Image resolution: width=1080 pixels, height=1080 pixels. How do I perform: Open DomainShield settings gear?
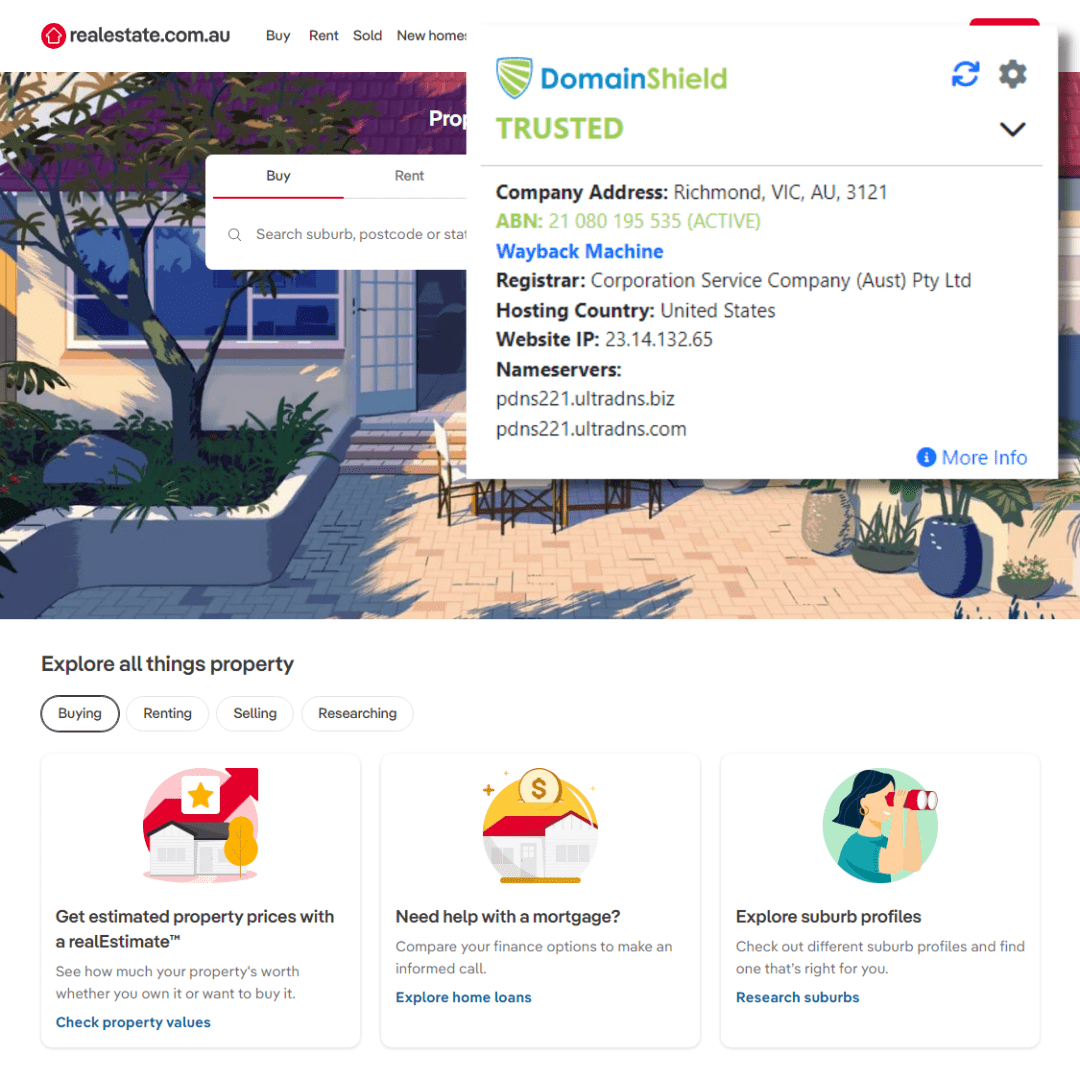pyautogui.click(x=1012, y=74)
